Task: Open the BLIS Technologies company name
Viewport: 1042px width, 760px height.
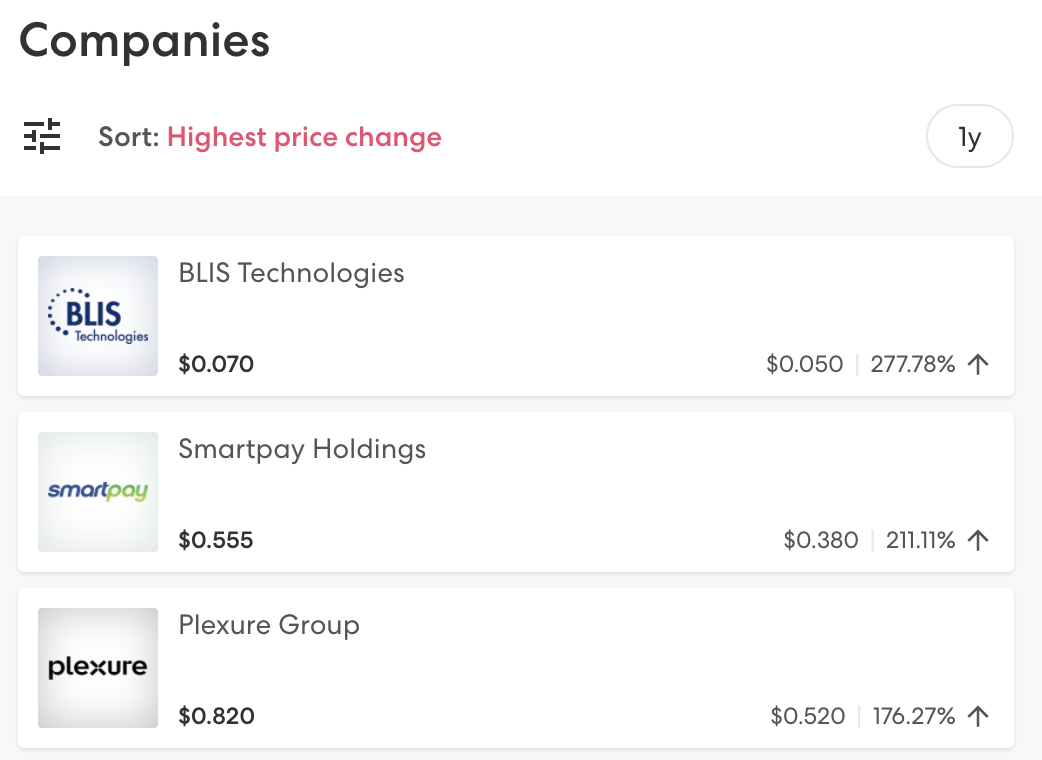Action: [x=291, y=273]
